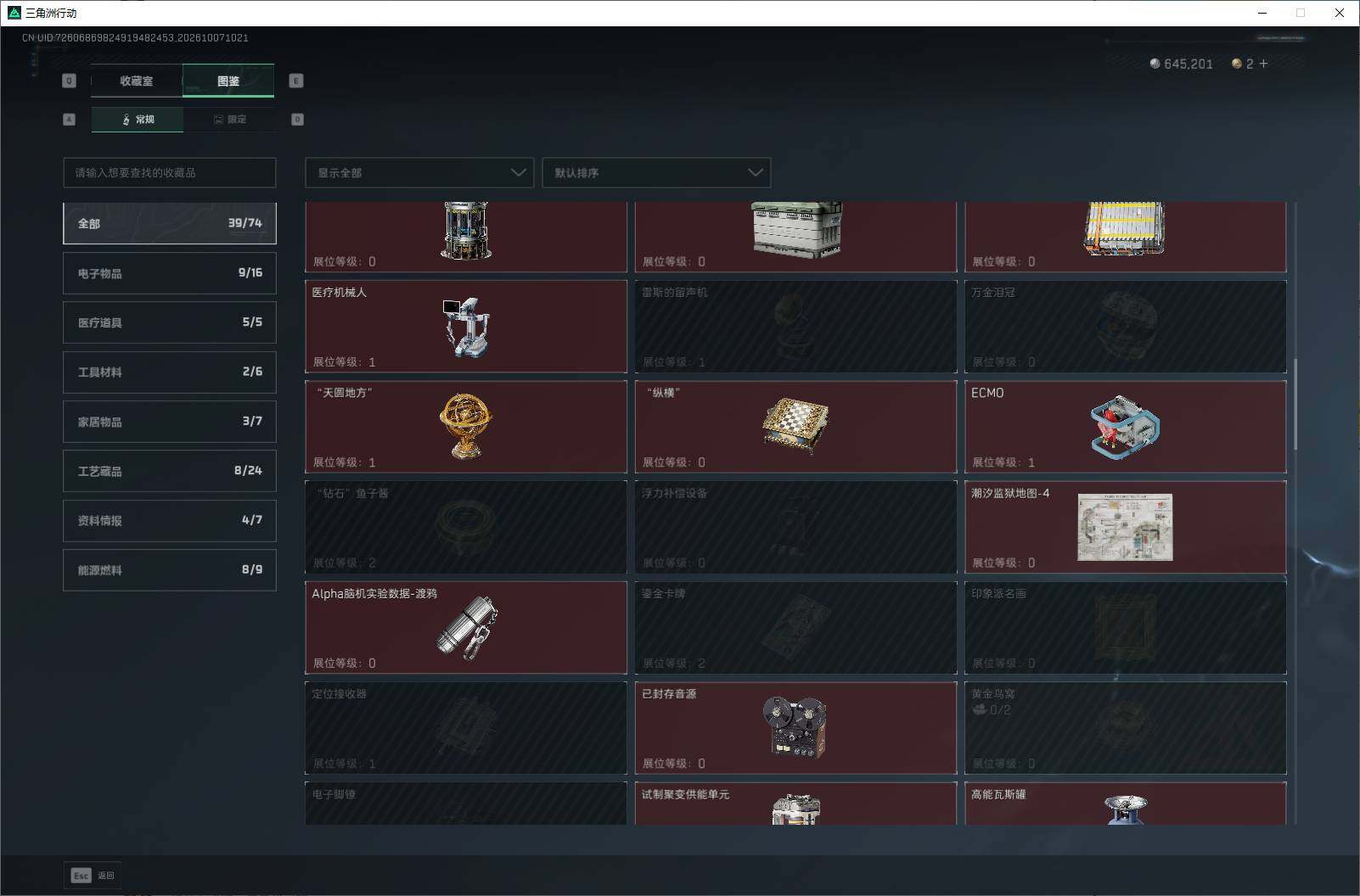Screen dimensions: 1360x896
Task: Select the 常规 sub-tab
Action: [x=138, y=120]
